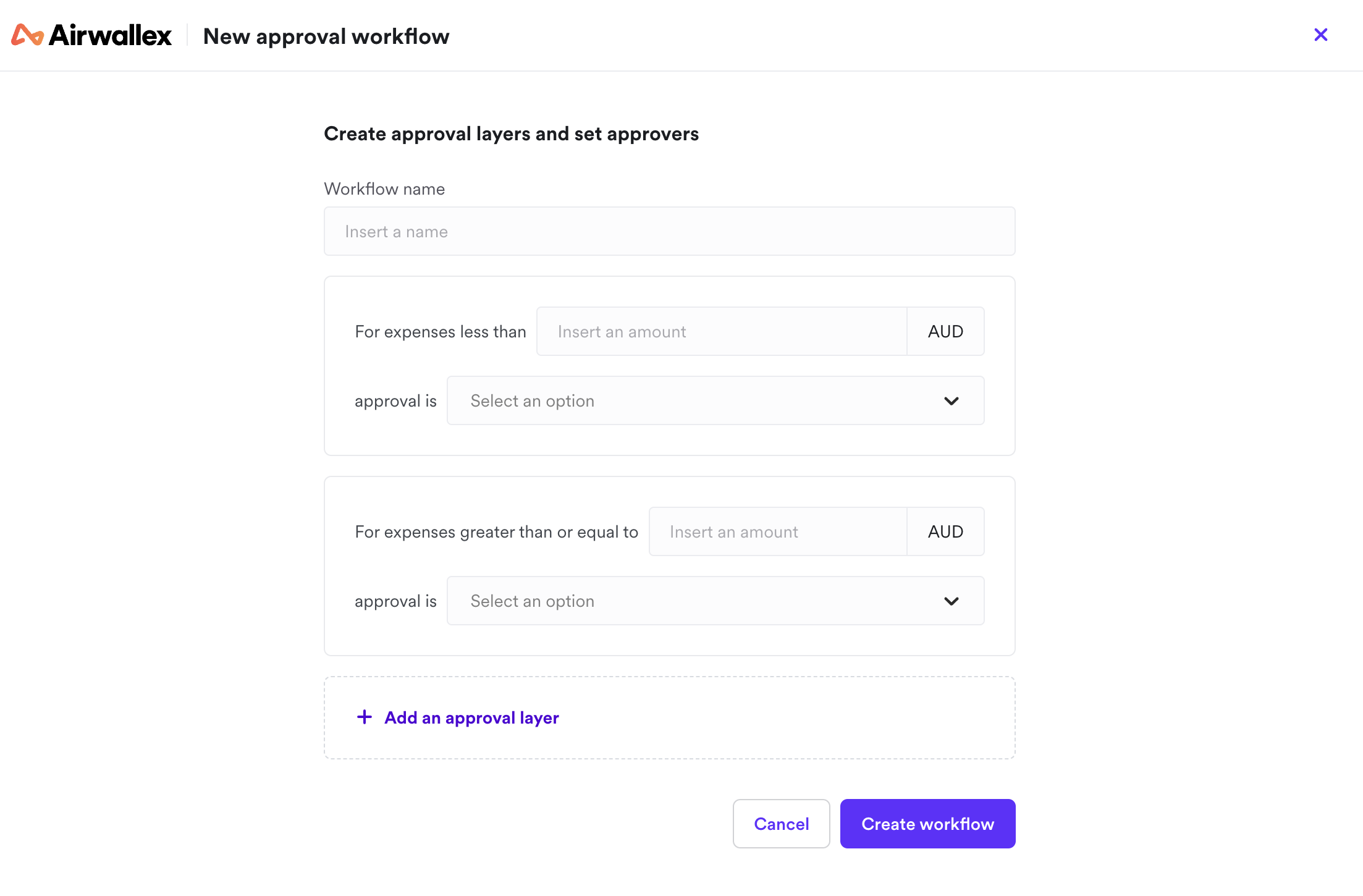This screenshot has height=896, width=1363.
Task: Focus the expenses less than amount field
Action: (722, 331)
